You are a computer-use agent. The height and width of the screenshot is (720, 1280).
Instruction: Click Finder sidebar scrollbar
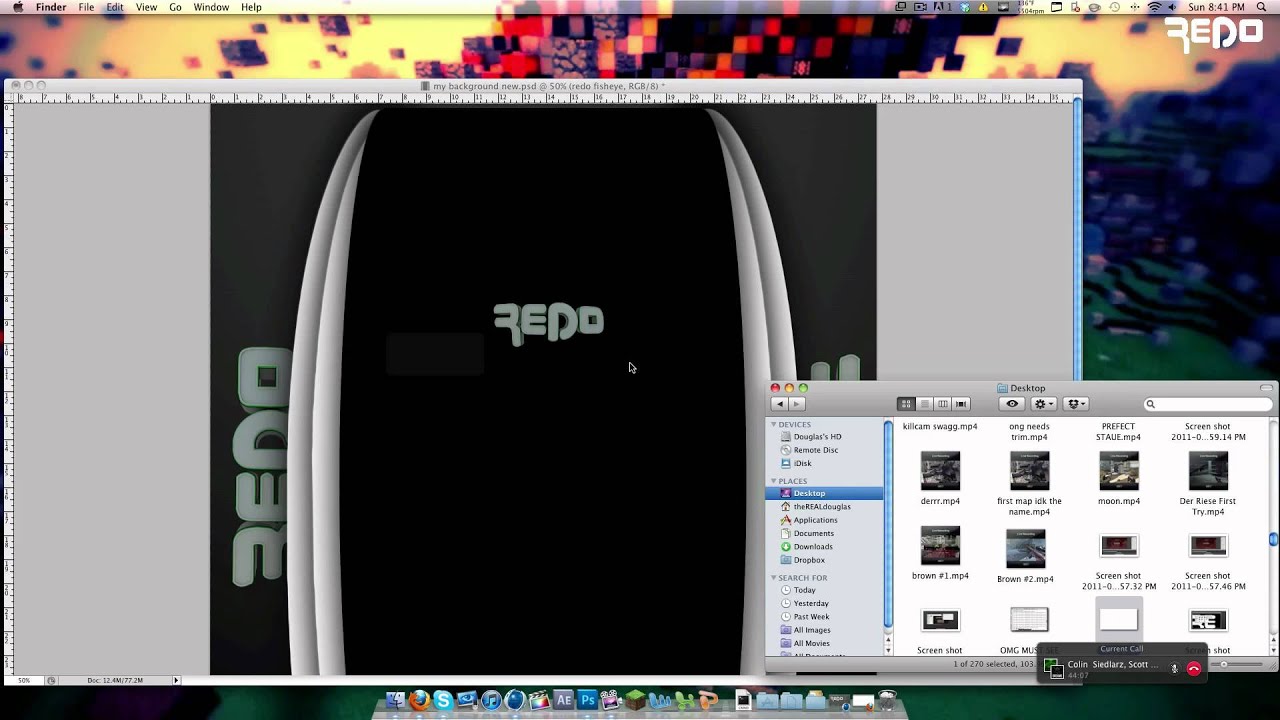(888, 524)
